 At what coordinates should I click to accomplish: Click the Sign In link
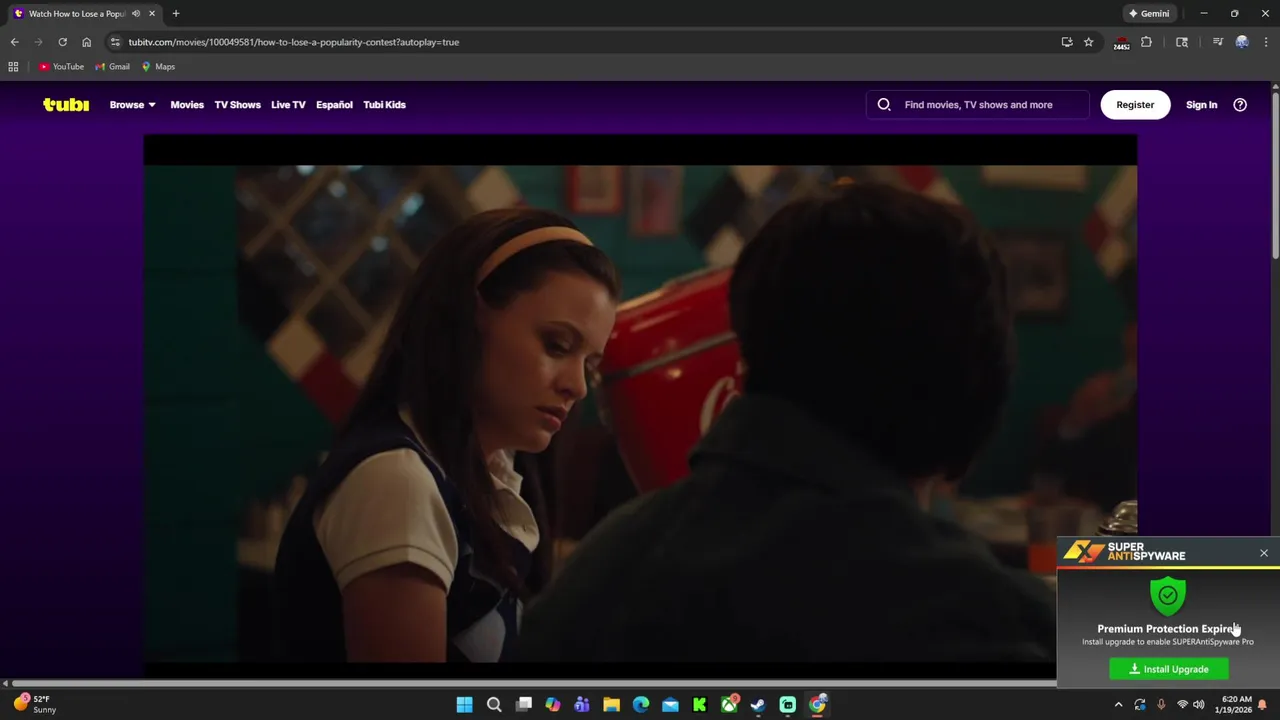(1201, 104)
